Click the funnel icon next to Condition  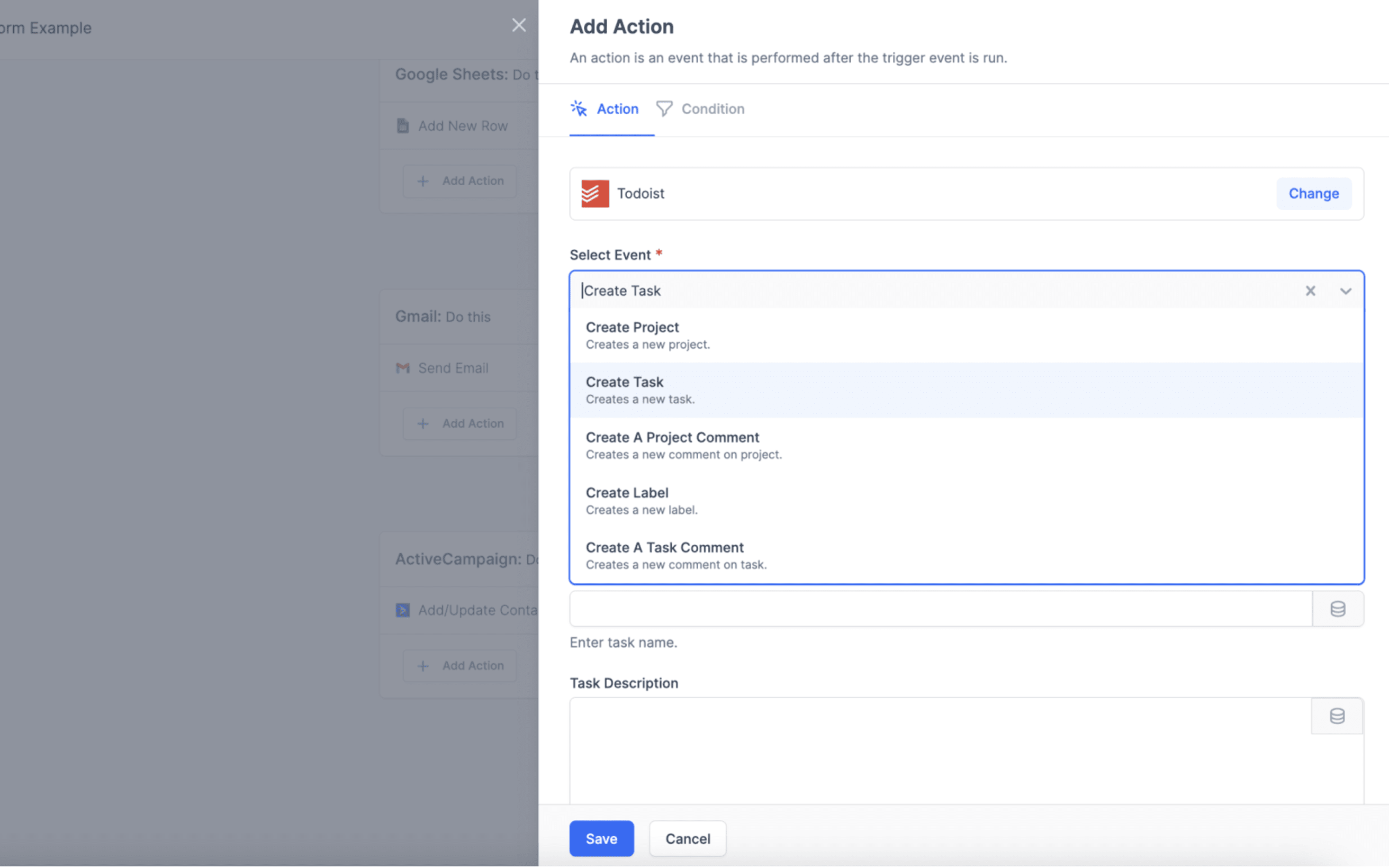tap(663, 108)
